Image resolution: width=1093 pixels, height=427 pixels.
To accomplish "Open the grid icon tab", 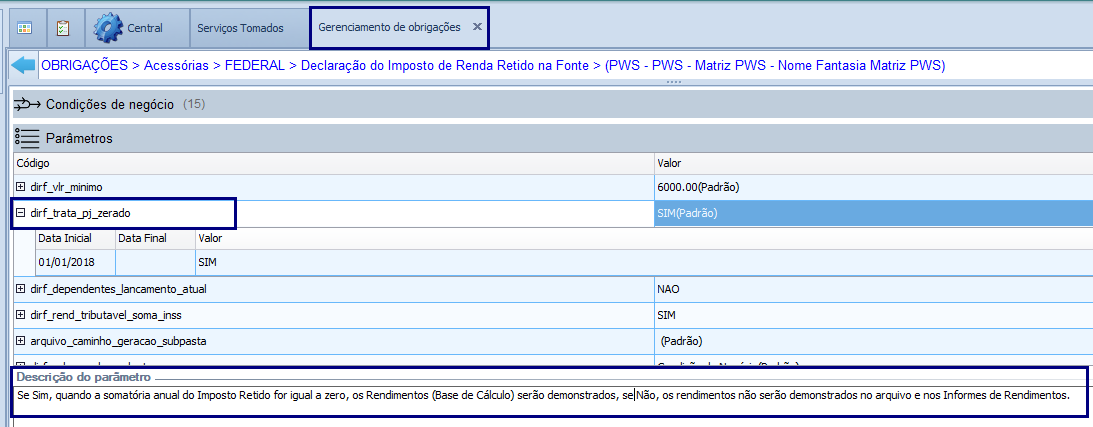I will pyautogui.click(x=26, y=29).
